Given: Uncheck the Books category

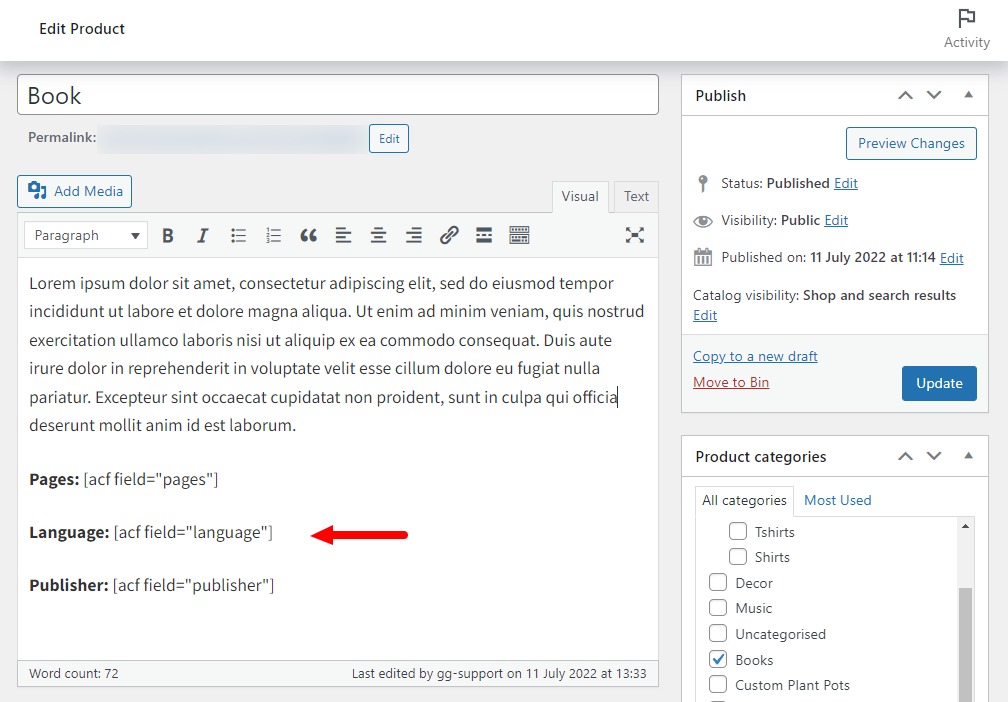Looking at the screenshot, I should click(x=717, y=659).
